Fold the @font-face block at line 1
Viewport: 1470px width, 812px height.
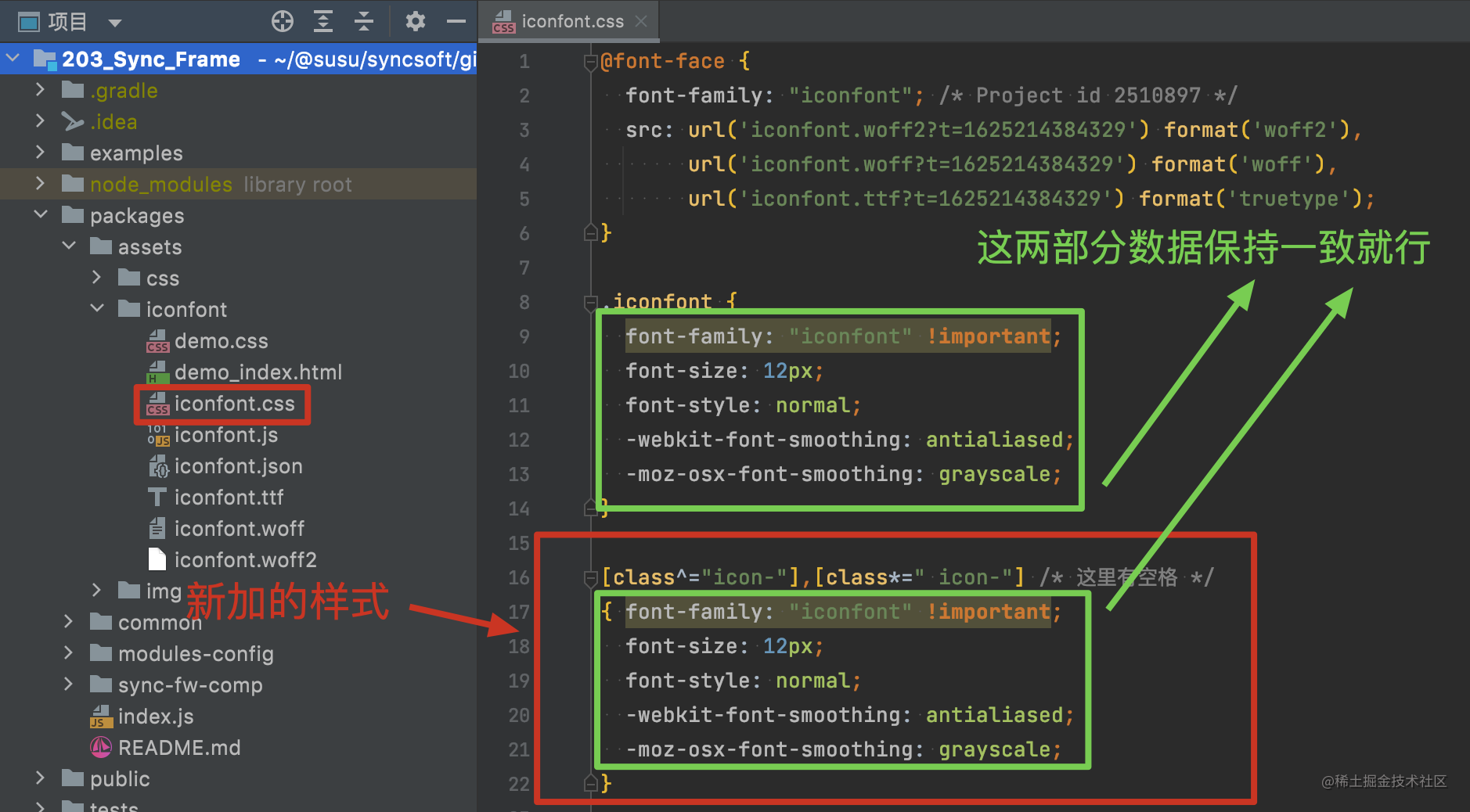pyautogui.click(x=591, y=61)
